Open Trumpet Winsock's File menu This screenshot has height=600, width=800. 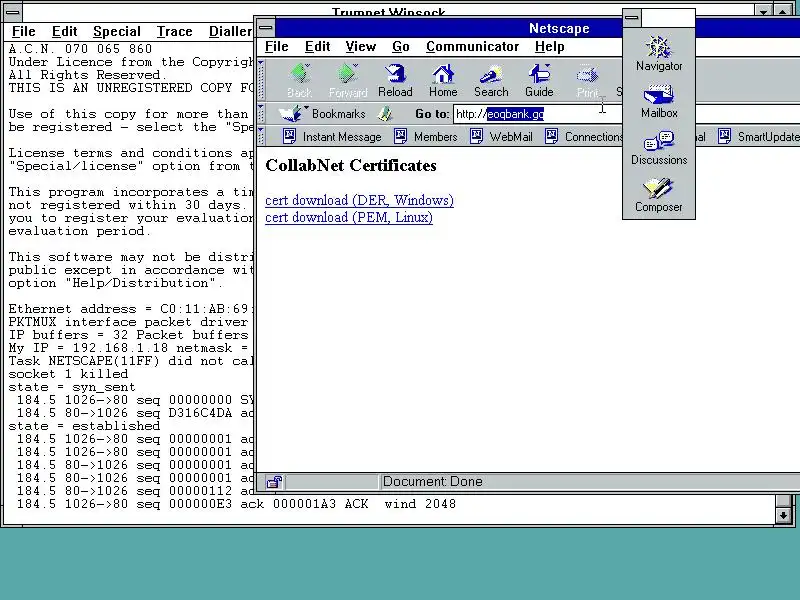click(x=23, y=32)
